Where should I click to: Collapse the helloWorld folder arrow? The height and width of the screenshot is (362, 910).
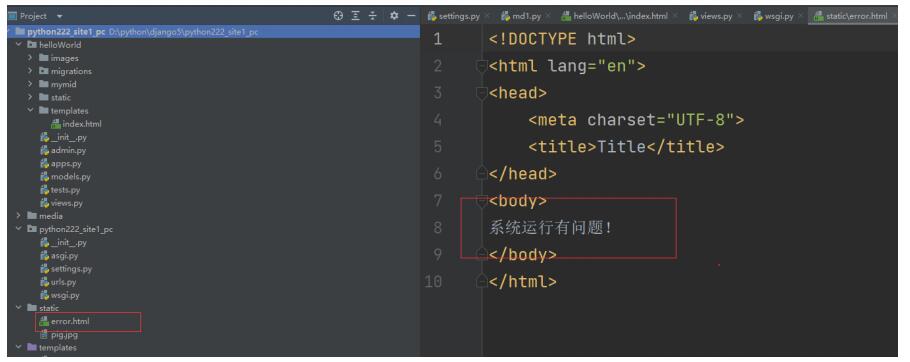point(19,45)
